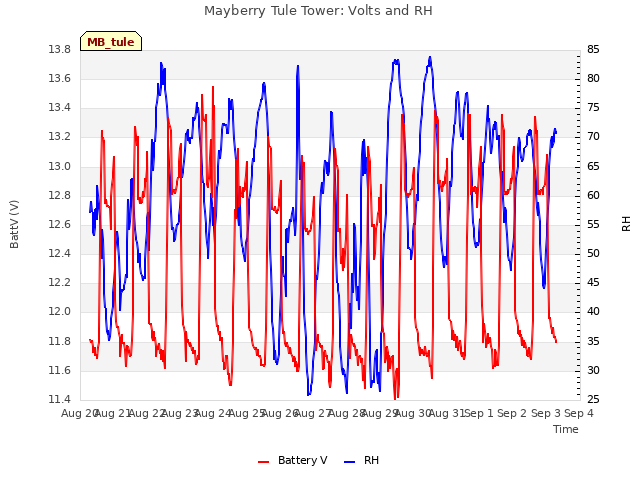Viewport: 640px width, 480px height.
Task: Click the 'Sep 3' date label
Action: click(546, 413)
